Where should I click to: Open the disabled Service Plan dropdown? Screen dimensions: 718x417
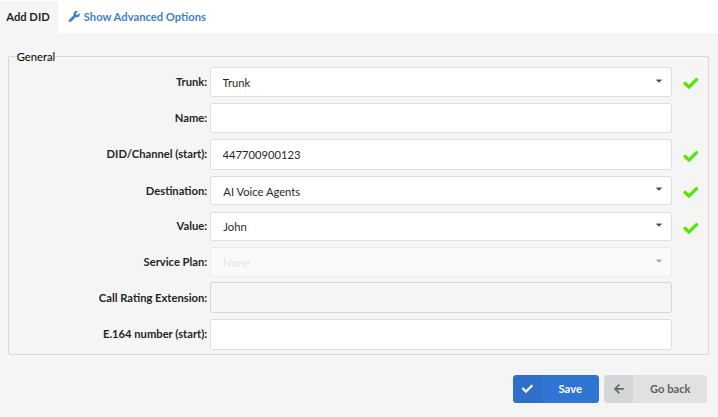pyautogui.click(x=441, y=262)
